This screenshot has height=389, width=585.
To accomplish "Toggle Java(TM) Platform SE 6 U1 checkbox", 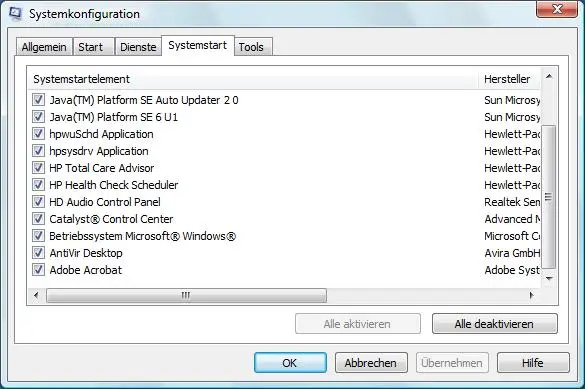I will point(38,117).
